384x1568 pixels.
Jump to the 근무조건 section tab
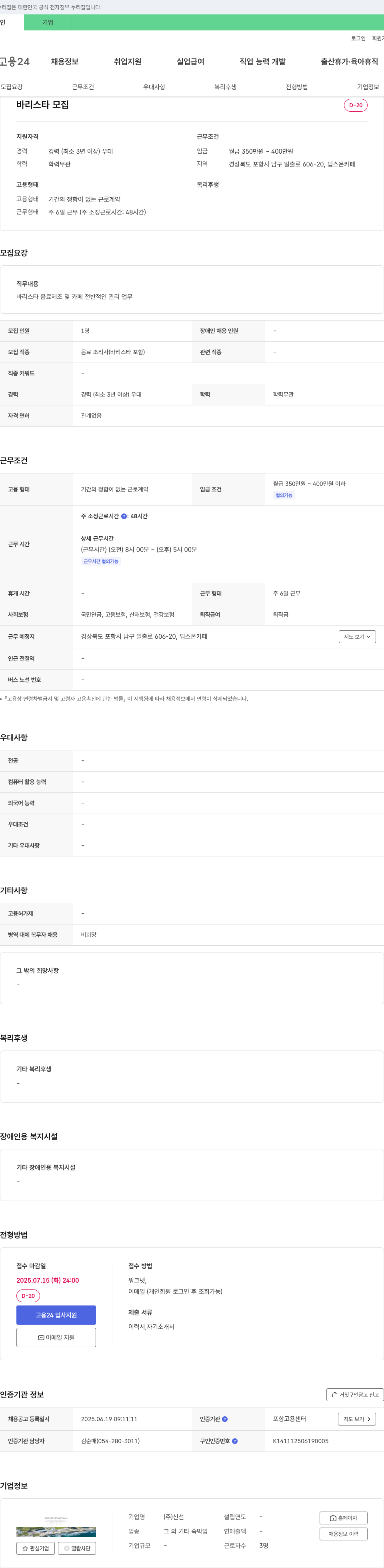click(x=83, y=87)
